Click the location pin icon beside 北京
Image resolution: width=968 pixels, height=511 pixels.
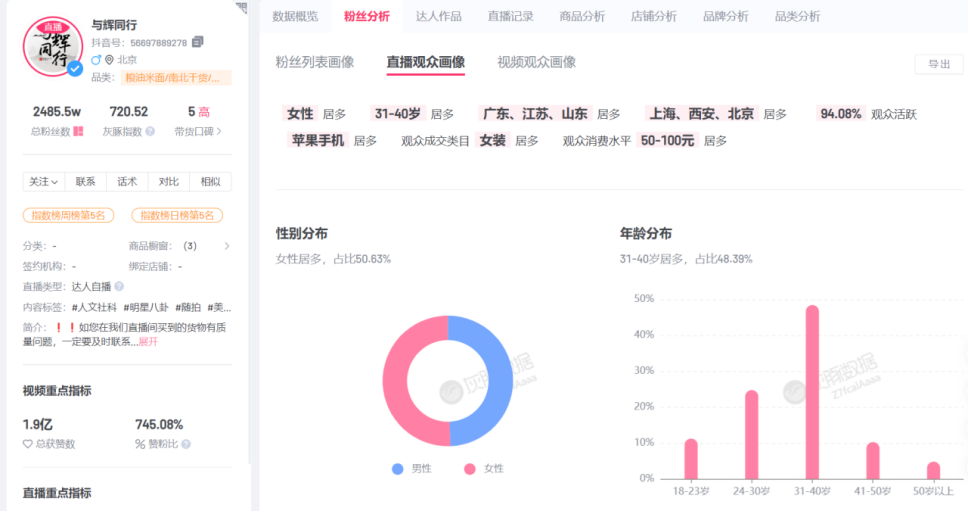point(110,60)
